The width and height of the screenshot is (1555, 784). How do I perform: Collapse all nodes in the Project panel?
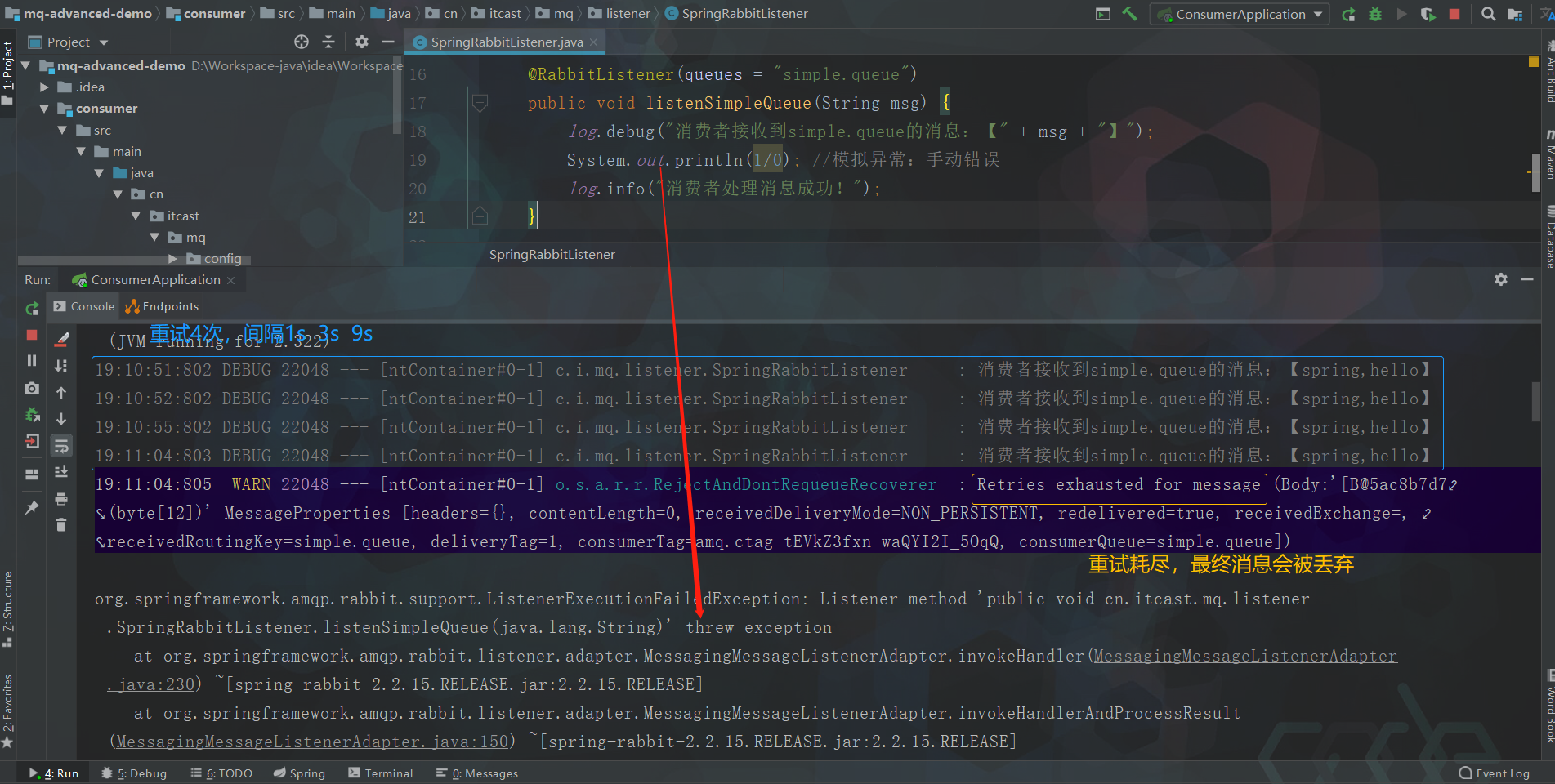click(x=328, y=42)
